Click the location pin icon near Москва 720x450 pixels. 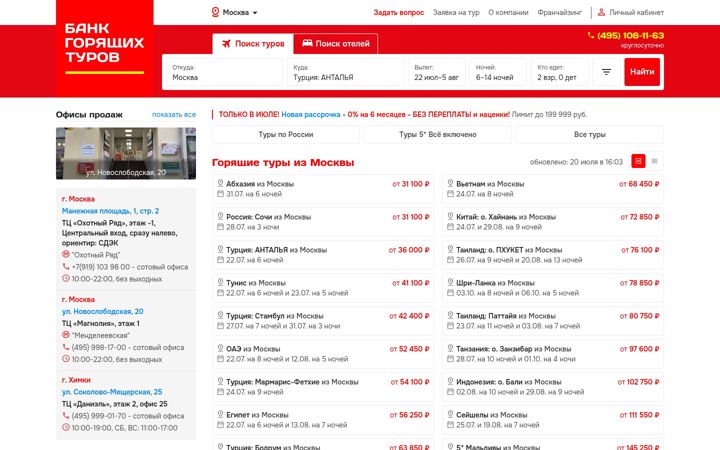(x=215, y=12)
